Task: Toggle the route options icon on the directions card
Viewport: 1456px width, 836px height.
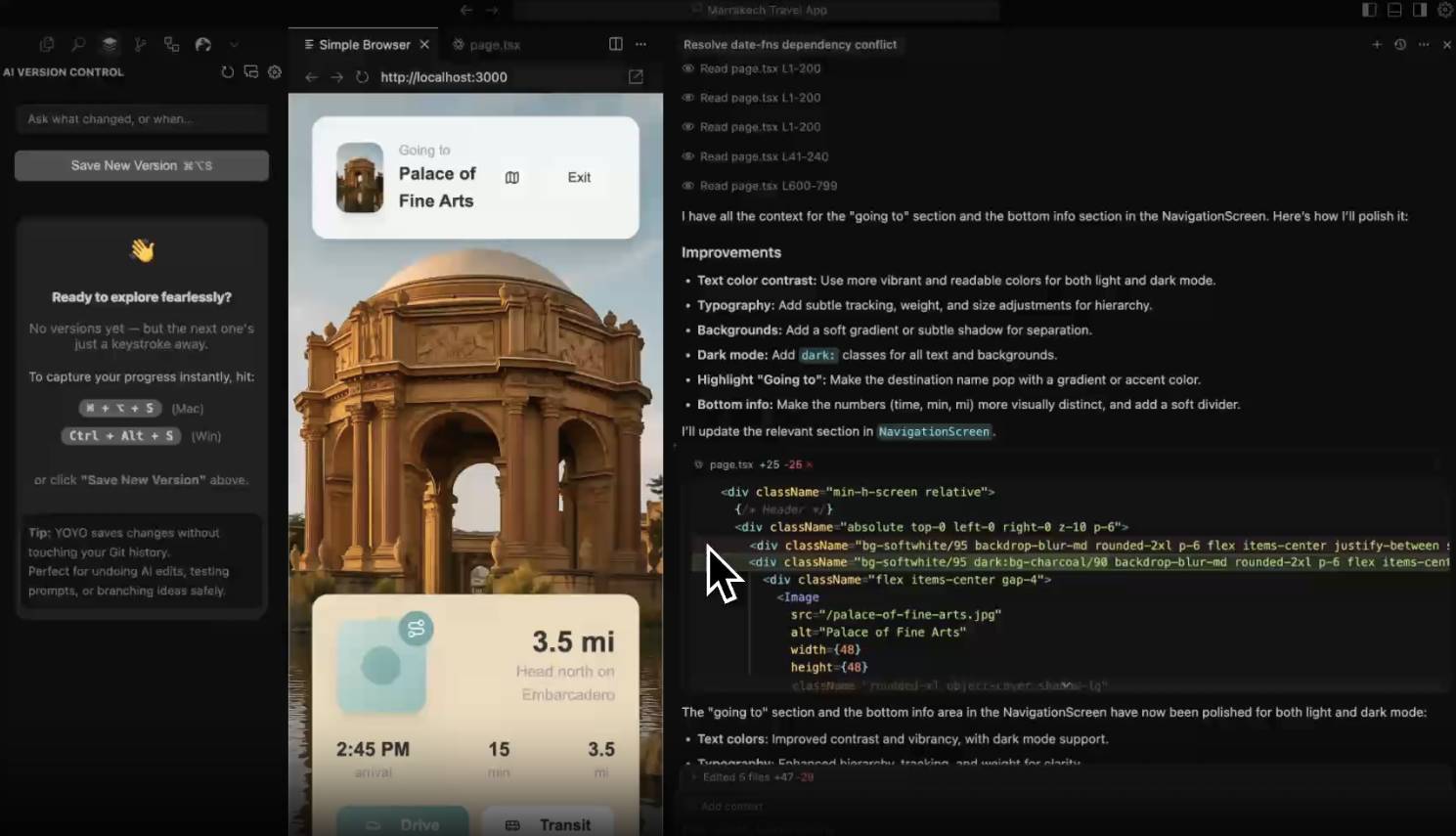Action: pos(417,629)
